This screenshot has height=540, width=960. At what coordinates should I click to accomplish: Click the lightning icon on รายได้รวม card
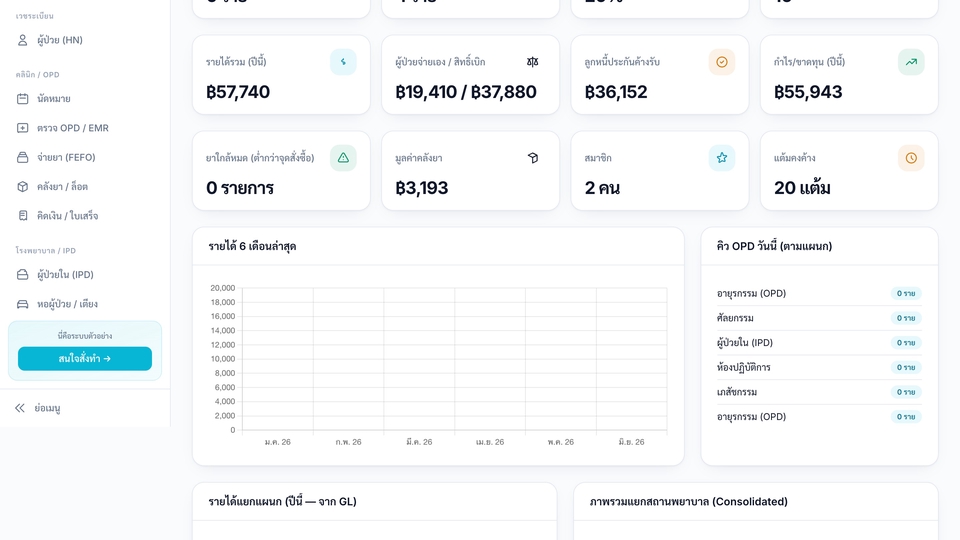[343, 62]
